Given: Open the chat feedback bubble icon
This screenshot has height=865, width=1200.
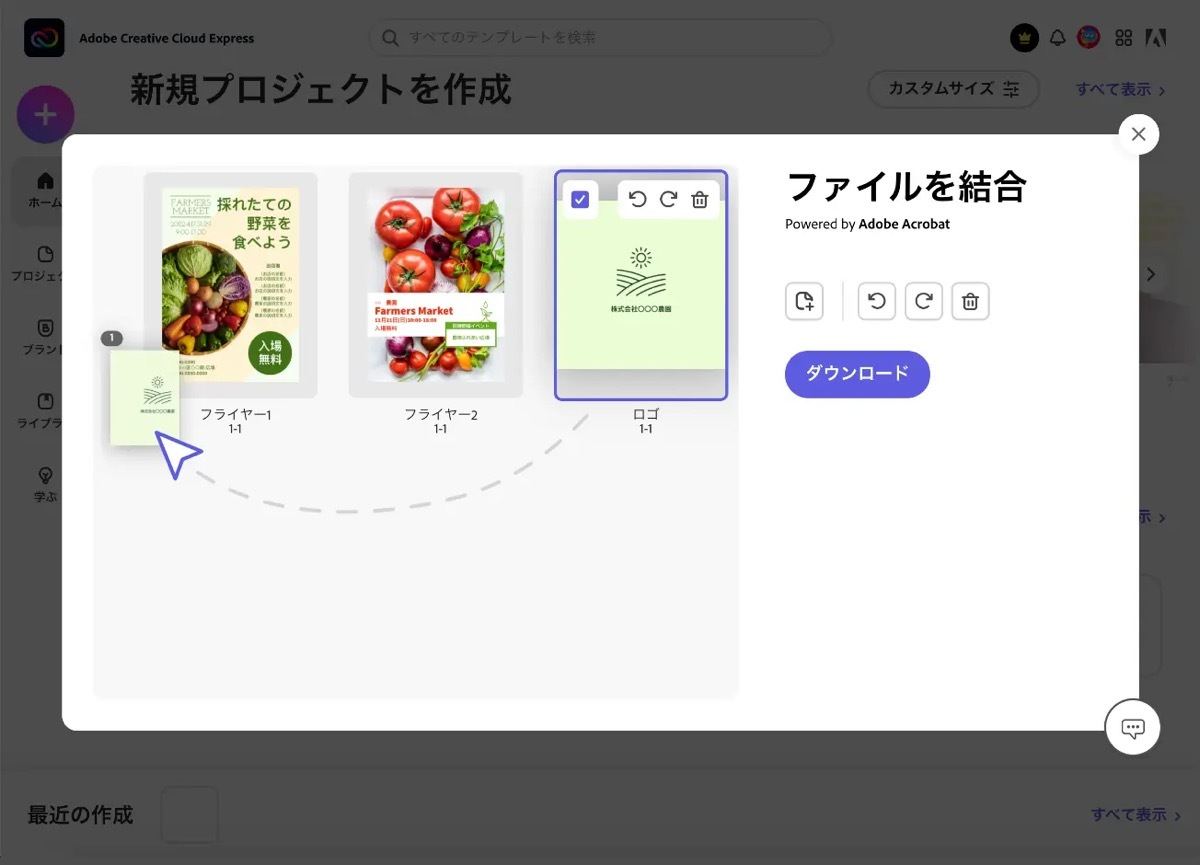Looking at the screenshot, I should [x=1133, y=728].
